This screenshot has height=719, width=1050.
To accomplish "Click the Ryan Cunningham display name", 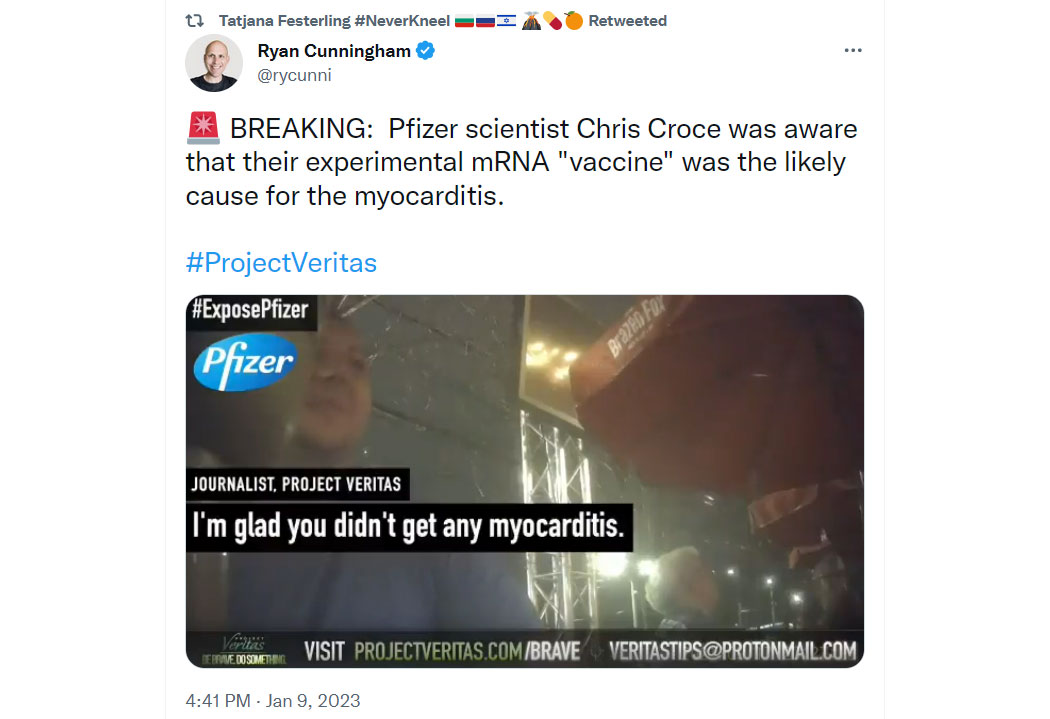I will point(333,51).
